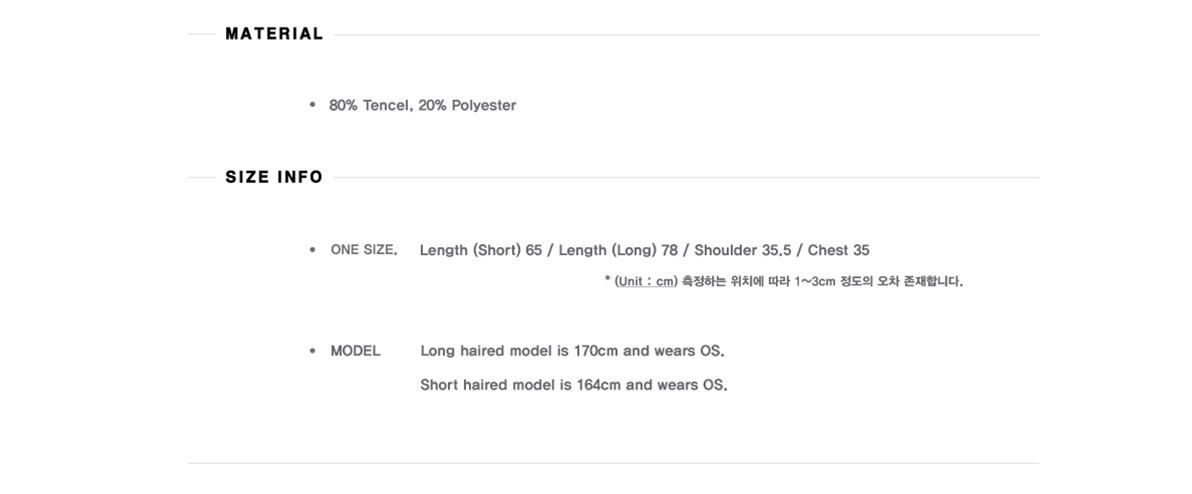Click the Short haired model 164cm line
Viewport: 1192px width, 494px height.
coord(574,385)
